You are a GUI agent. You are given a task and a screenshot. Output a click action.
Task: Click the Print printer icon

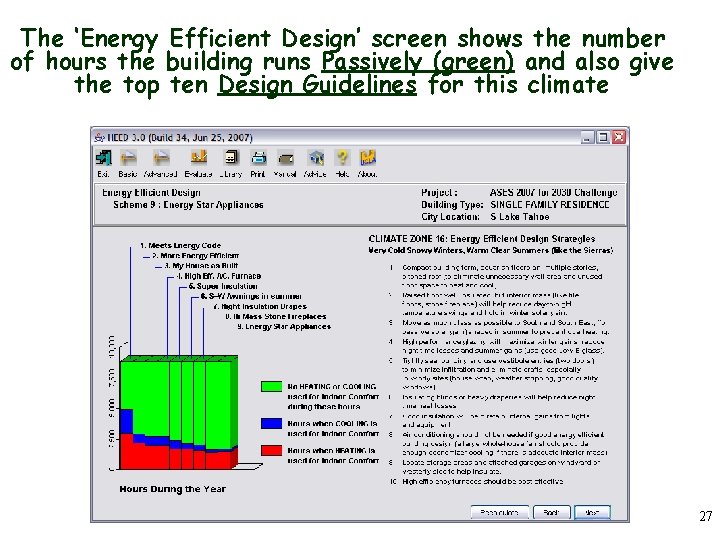point(259,158)
